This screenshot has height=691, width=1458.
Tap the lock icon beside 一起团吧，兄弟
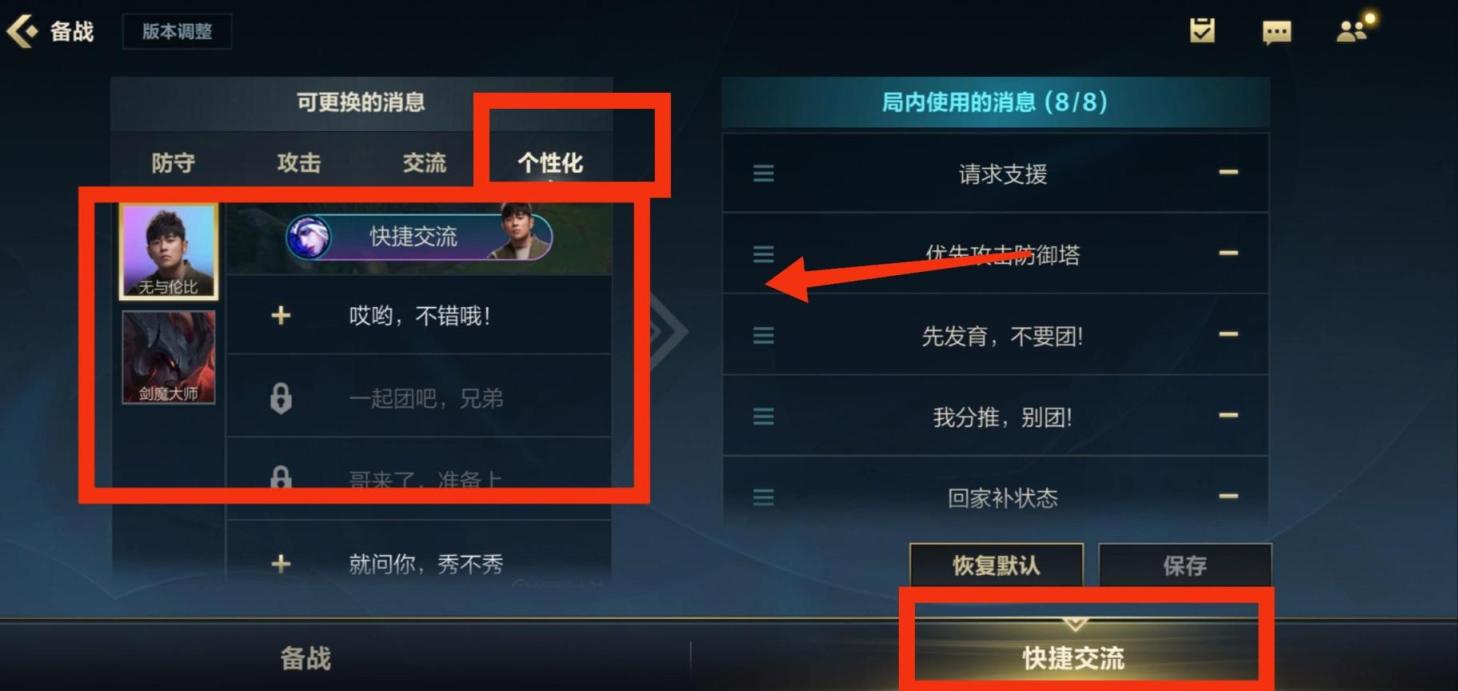click(281, 398)
